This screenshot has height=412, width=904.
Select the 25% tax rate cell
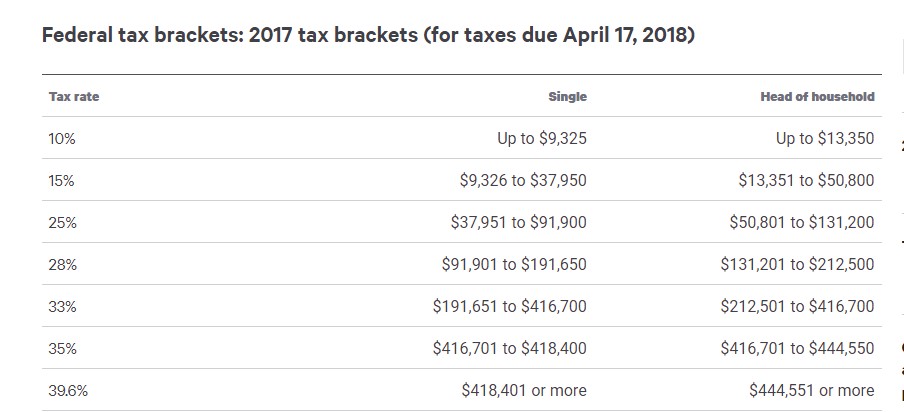click(62, 223)
